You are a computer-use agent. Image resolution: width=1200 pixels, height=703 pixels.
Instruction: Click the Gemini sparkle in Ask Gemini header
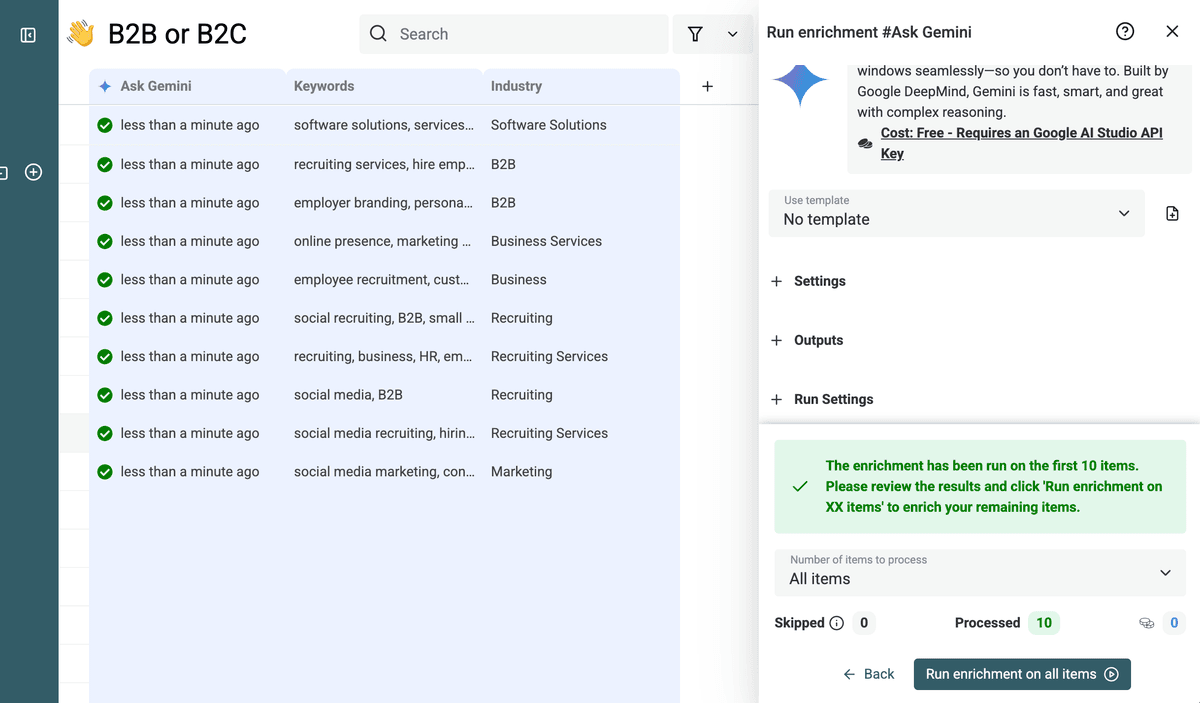tap(105, 86)
